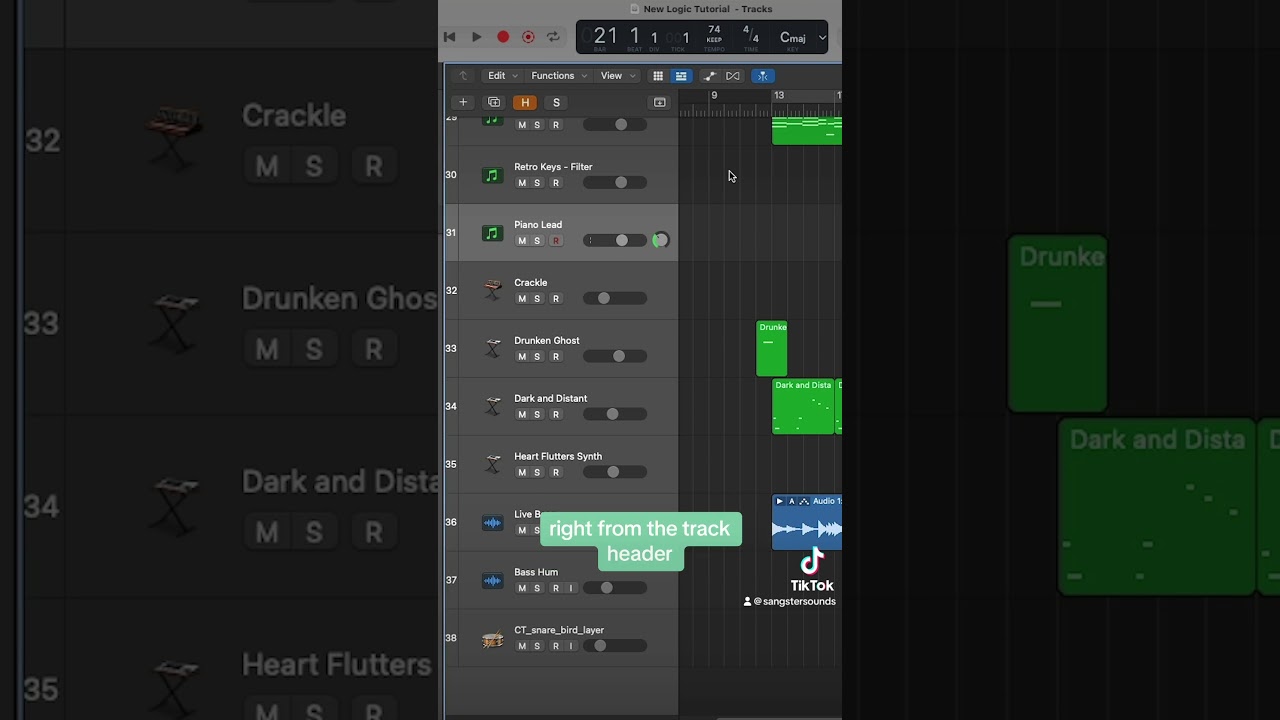Mute the CT_snare_bird_layer track

tap(521, 647)
